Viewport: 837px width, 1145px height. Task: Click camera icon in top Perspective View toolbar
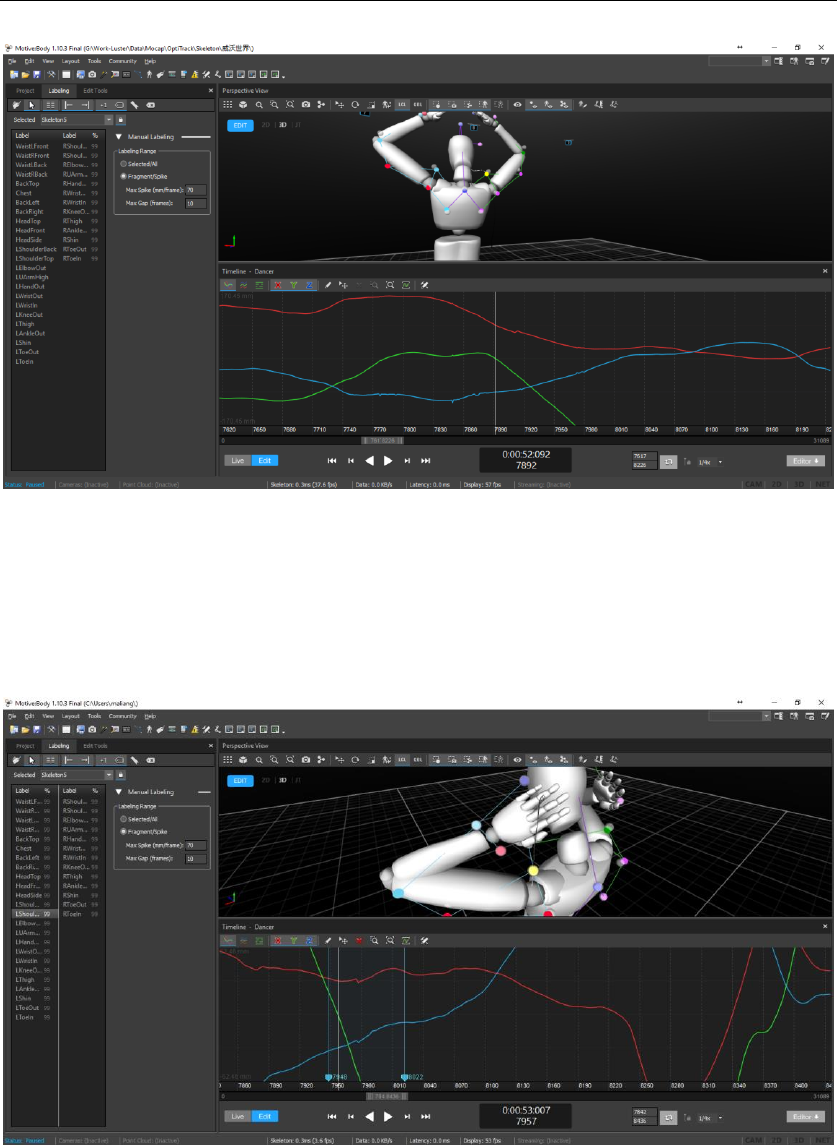point(305,105)
